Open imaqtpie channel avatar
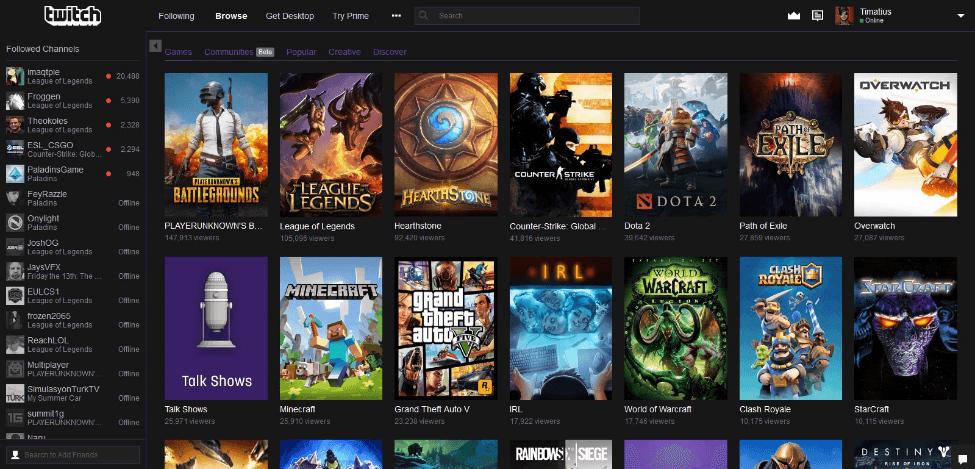The height and width of the screenshot is (469, 975). [x=15, y=76]
